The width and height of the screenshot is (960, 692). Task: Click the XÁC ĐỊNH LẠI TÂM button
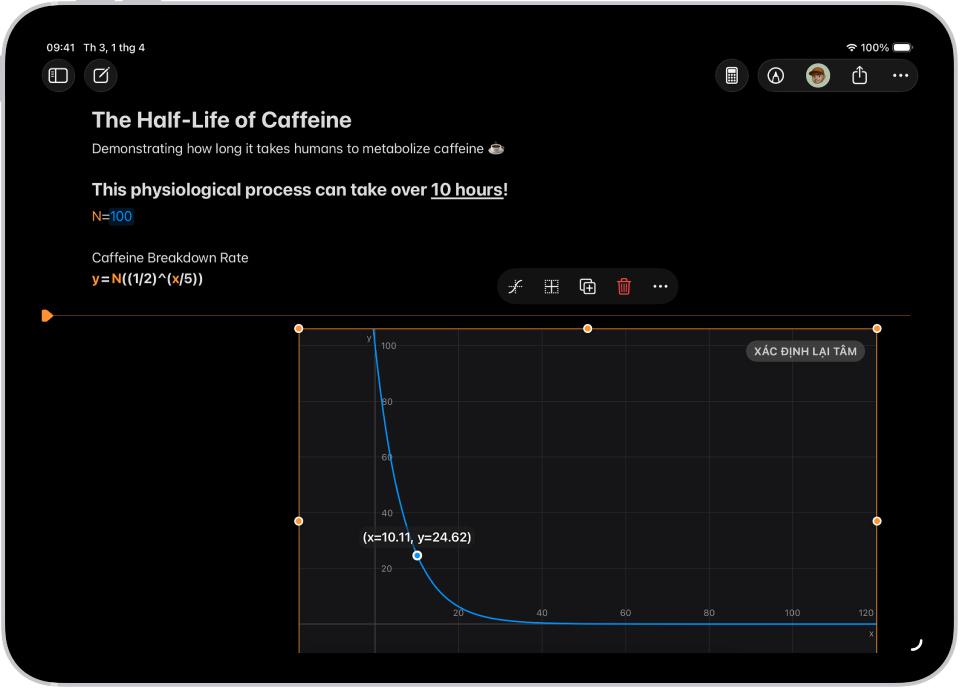[805, 352]
